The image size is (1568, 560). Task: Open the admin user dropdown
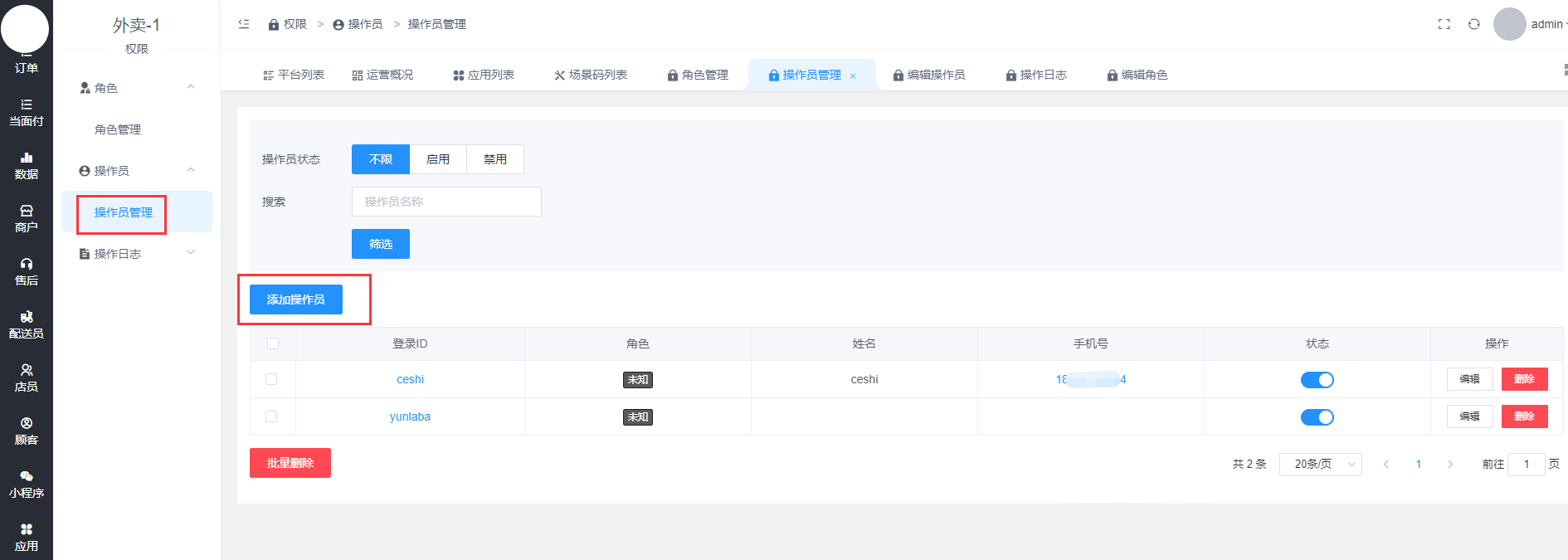click(x=1548, y=24)
